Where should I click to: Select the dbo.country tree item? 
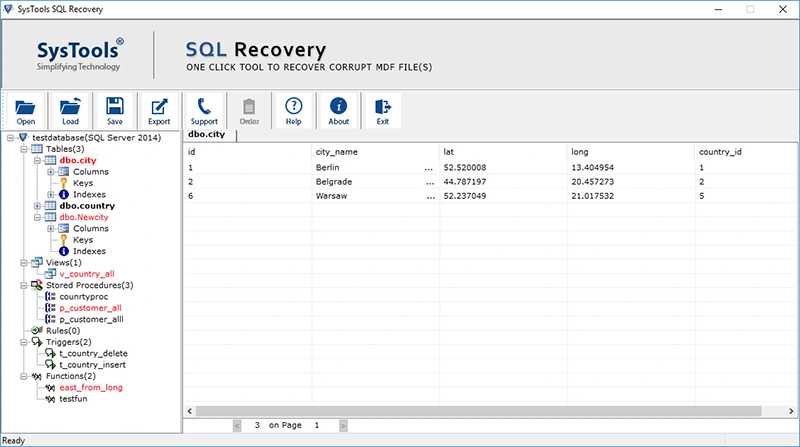pos(87,206)
